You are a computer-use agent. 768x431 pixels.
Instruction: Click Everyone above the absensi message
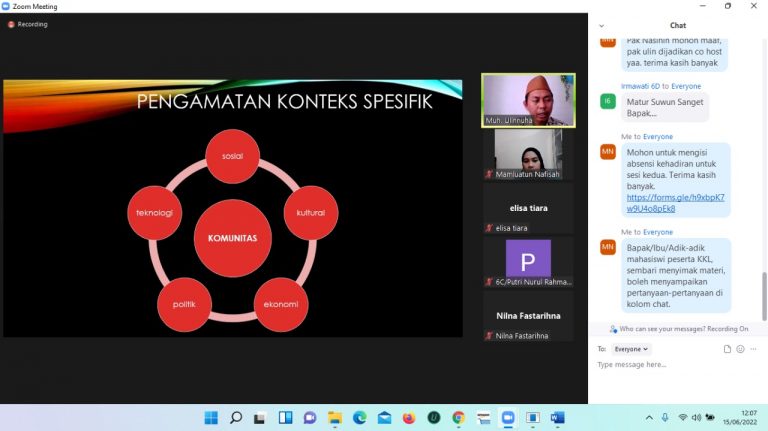[658, 137]
